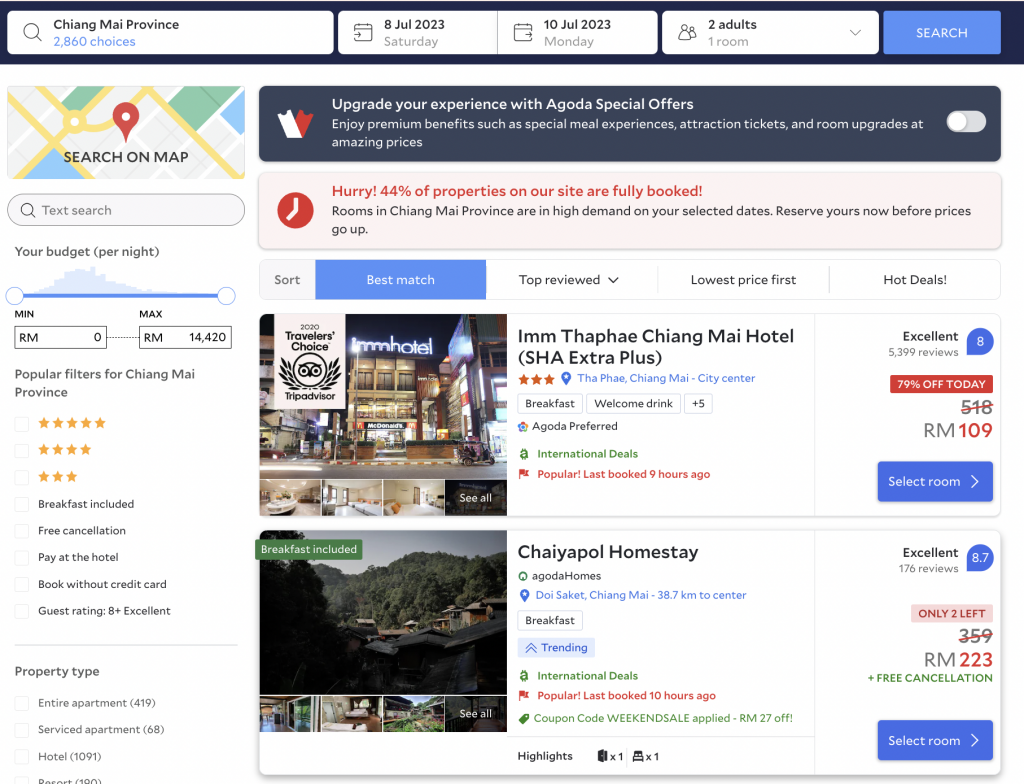Click the MAX budget input field
The image size is (1024, 784).
(x=185, y=338)
